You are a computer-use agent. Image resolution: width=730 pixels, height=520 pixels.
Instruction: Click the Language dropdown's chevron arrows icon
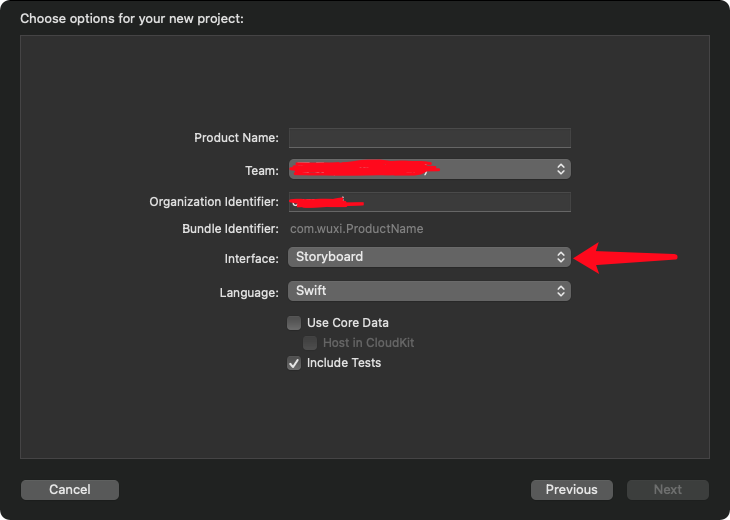point(561,291)
